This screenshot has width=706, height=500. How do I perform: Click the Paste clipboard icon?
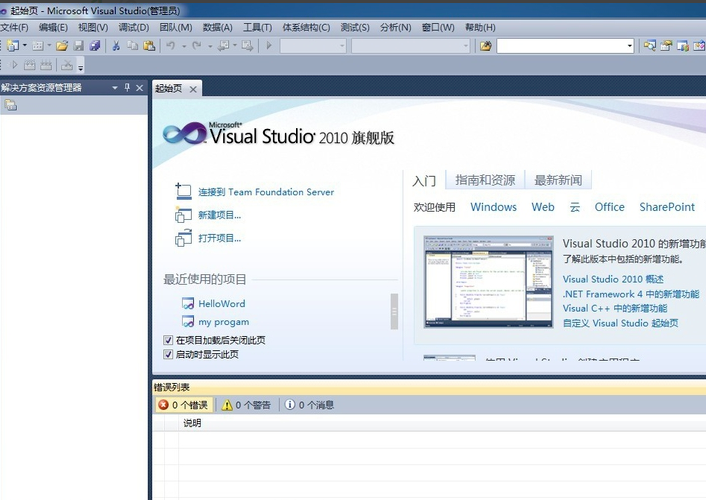point(149,46)
